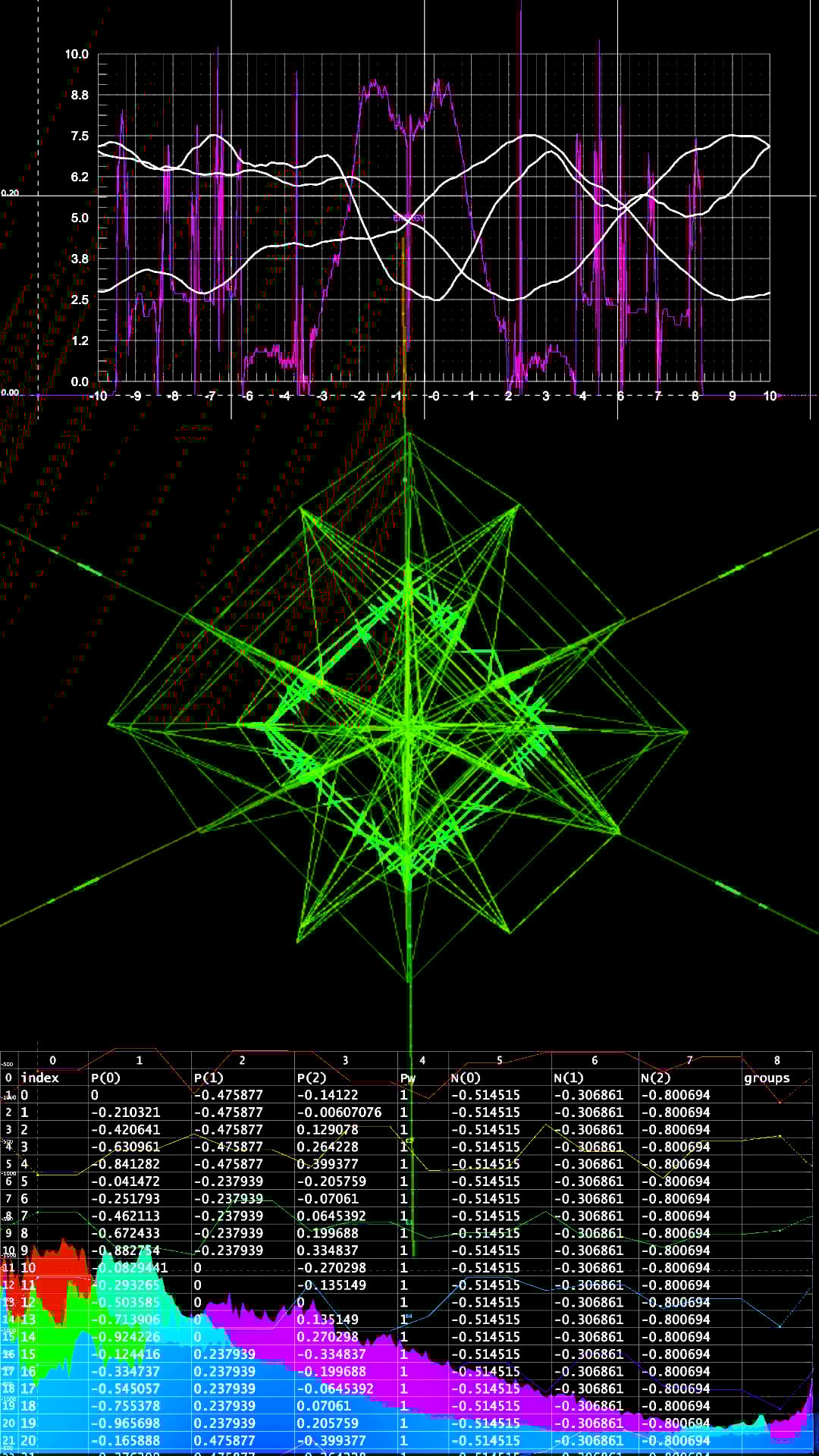Viewport: 819px width, 1456px height.
Task: Click the cell containing 0.0645392
Action: point(331,1216)
